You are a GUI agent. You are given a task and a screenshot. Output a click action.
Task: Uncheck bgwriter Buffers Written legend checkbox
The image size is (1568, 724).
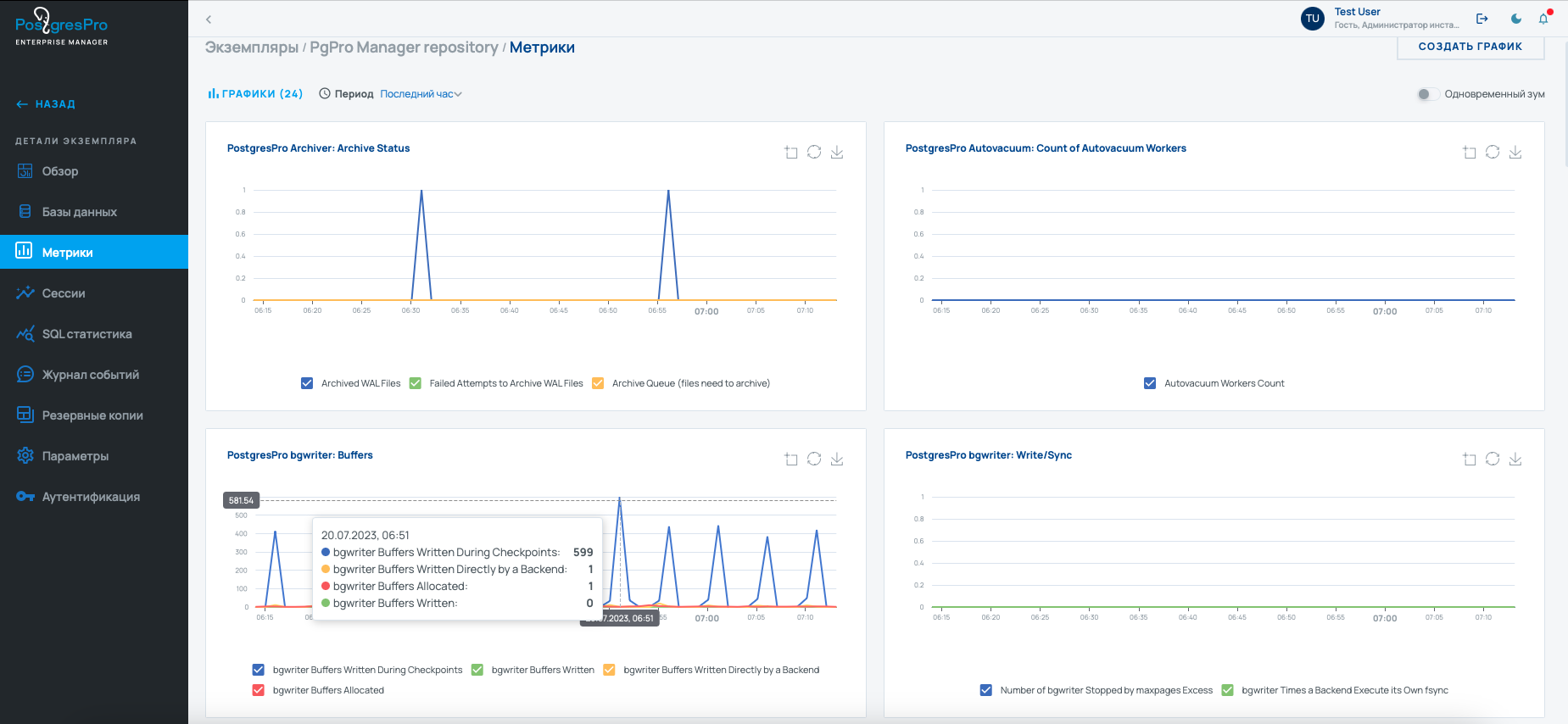pos(477,670)
